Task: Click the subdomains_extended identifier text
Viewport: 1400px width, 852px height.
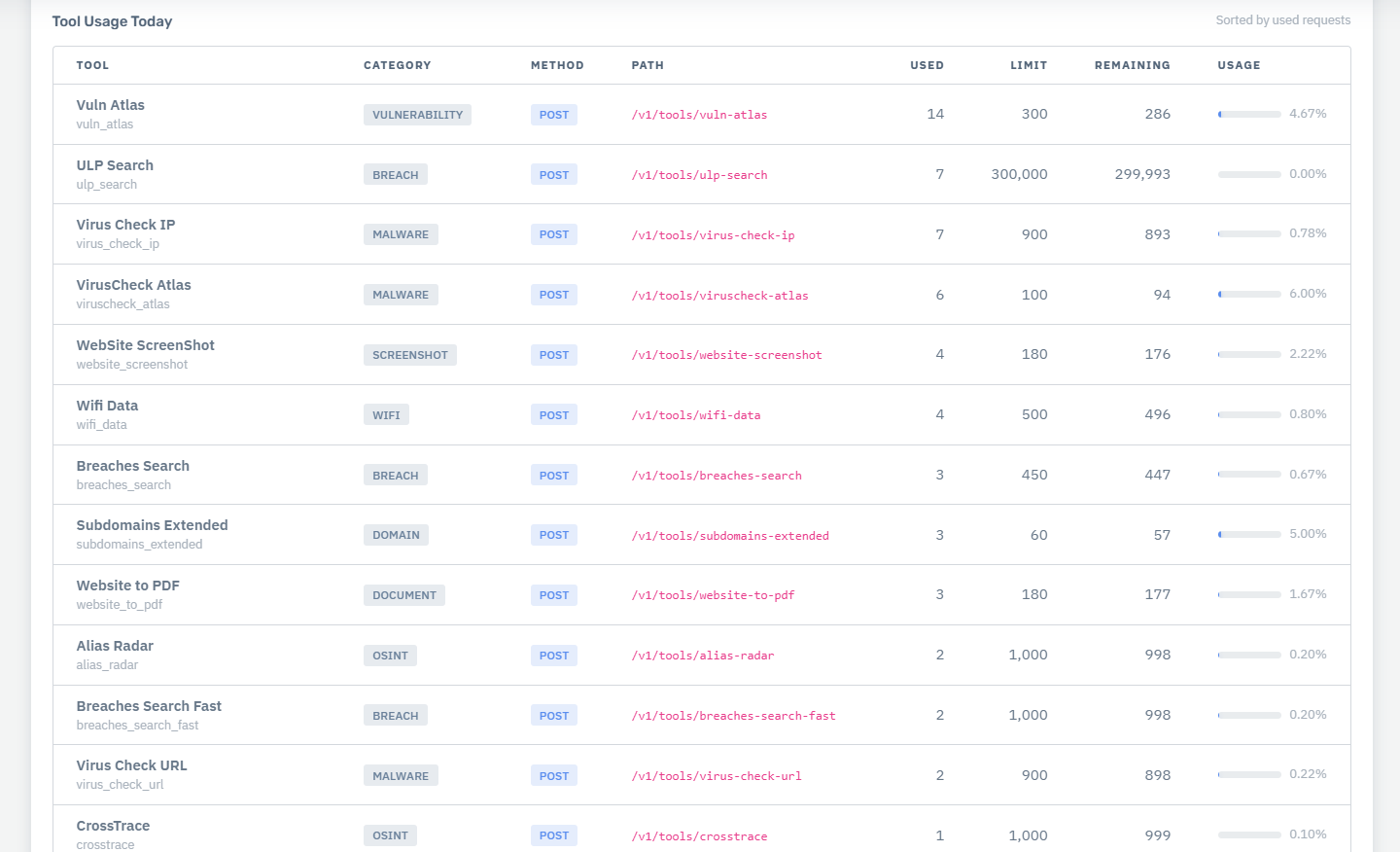Action: (139, 545)
